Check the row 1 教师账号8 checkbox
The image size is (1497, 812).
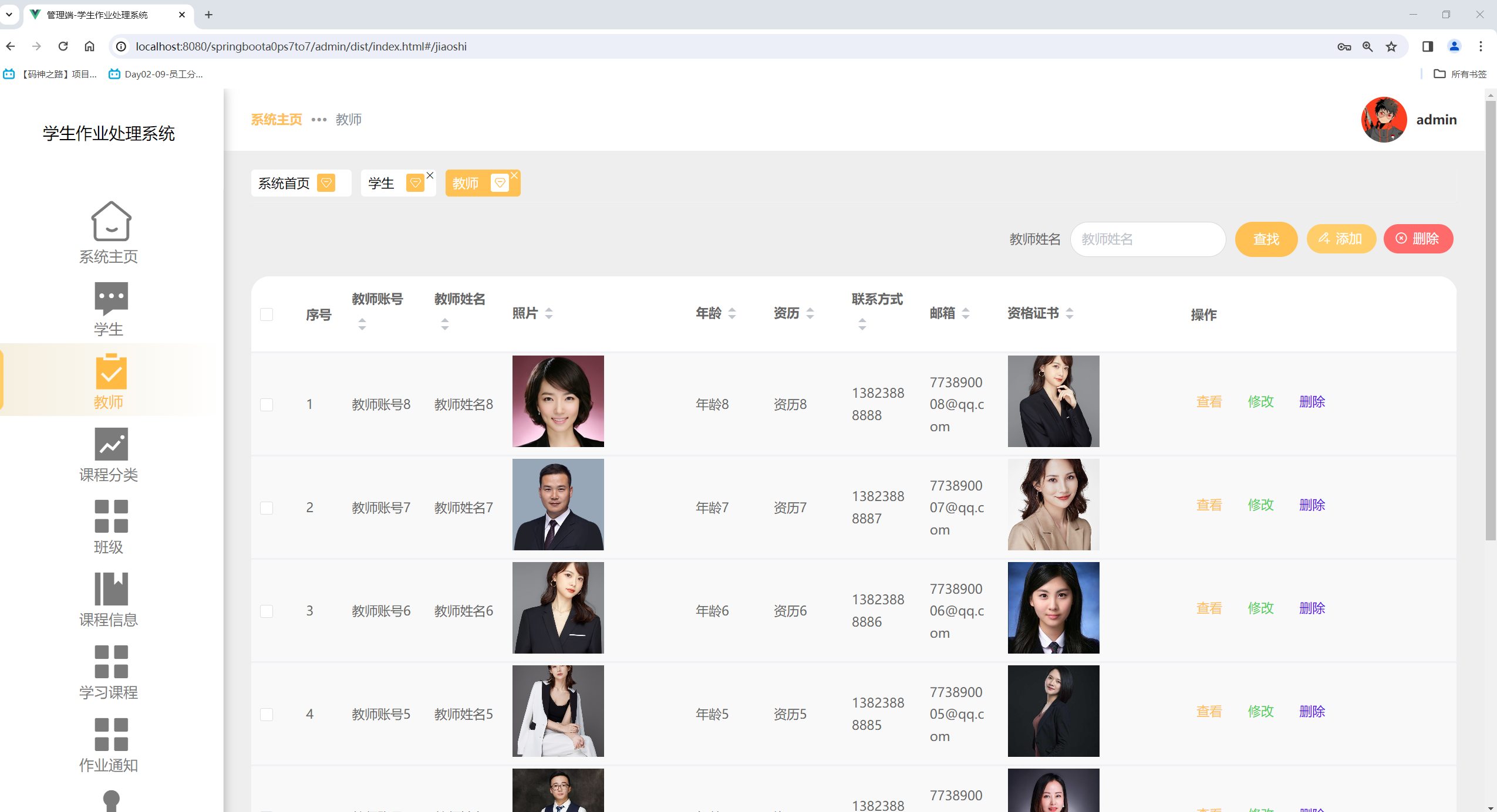point(267,405)
